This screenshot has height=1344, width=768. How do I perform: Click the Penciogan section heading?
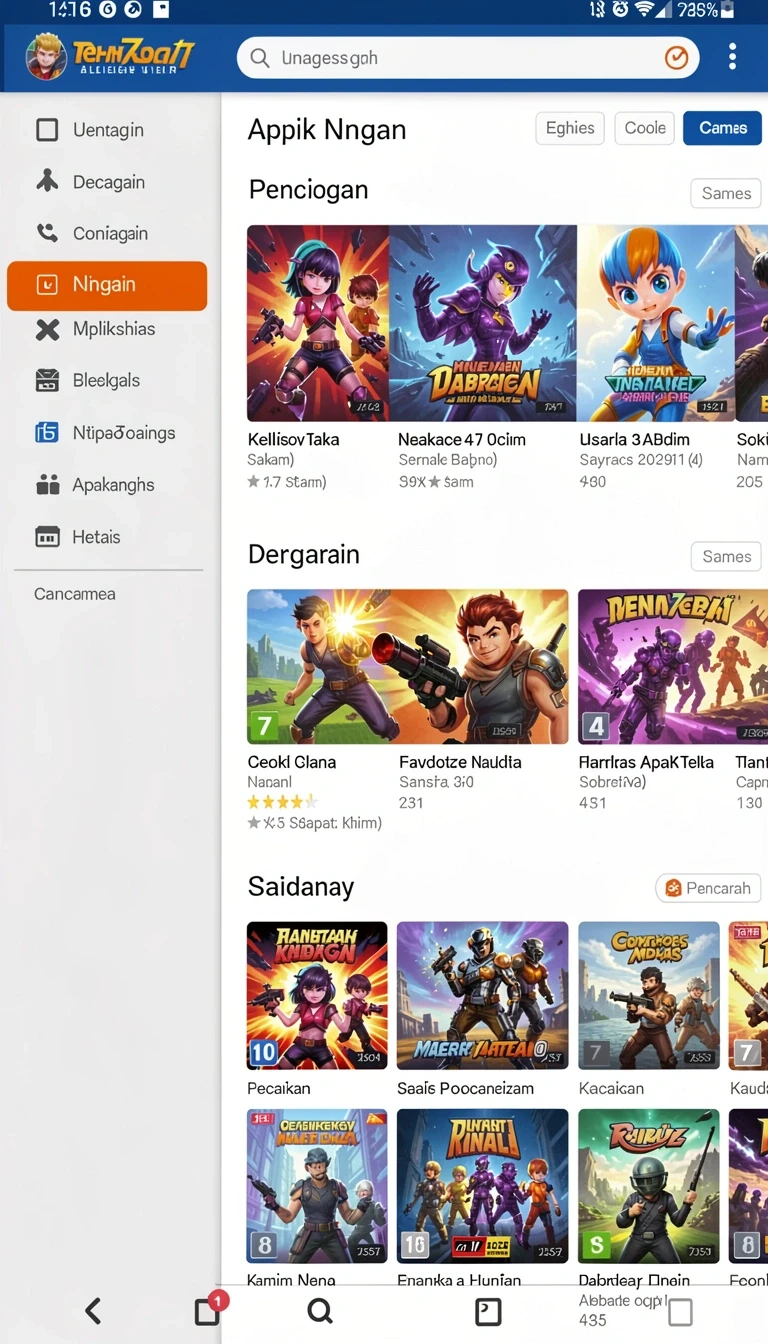coord(308,190)
